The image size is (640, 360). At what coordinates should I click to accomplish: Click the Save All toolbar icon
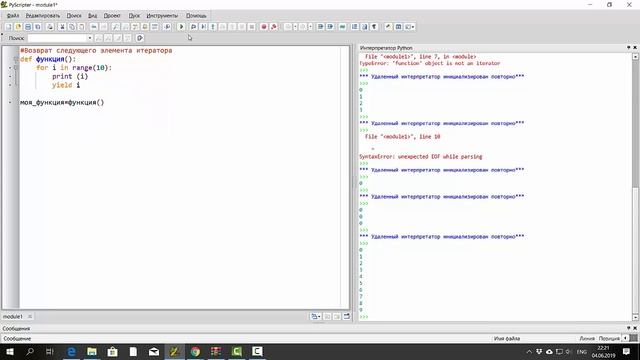coord(38,27)
